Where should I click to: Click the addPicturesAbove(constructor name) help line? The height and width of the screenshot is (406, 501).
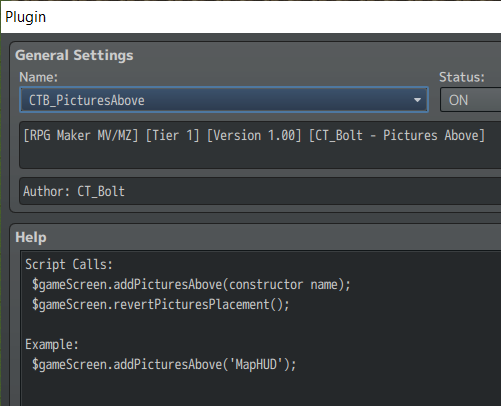tap(191, 285)
